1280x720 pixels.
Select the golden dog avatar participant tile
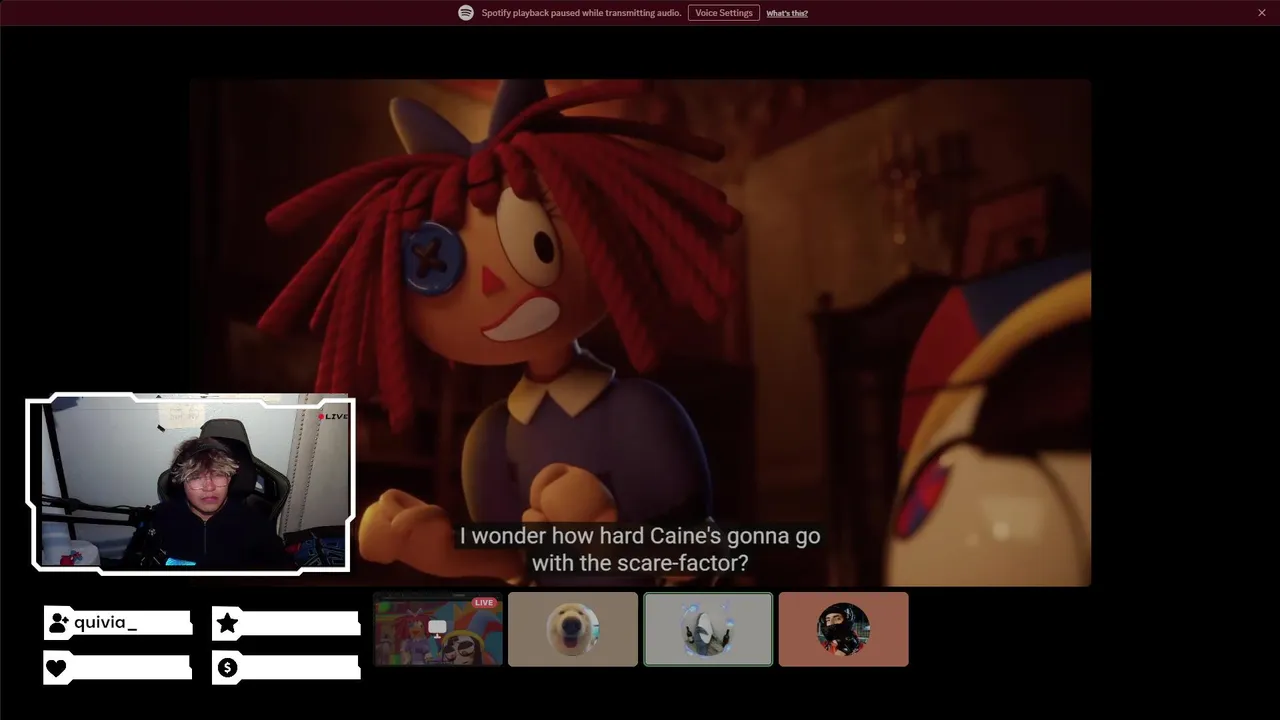[573, 629]
